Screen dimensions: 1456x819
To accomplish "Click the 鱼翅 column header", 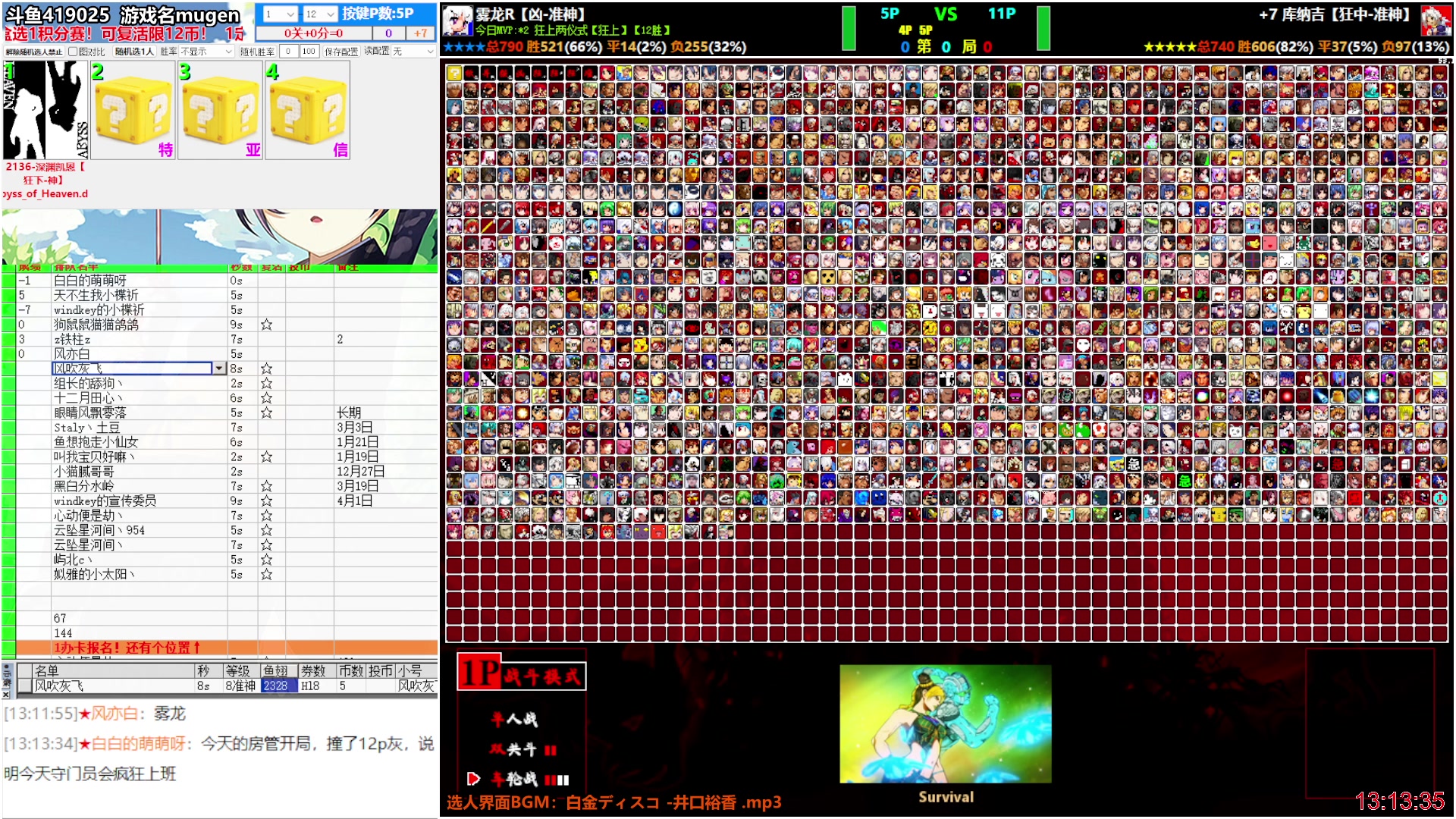I will (x=278, y=671).
